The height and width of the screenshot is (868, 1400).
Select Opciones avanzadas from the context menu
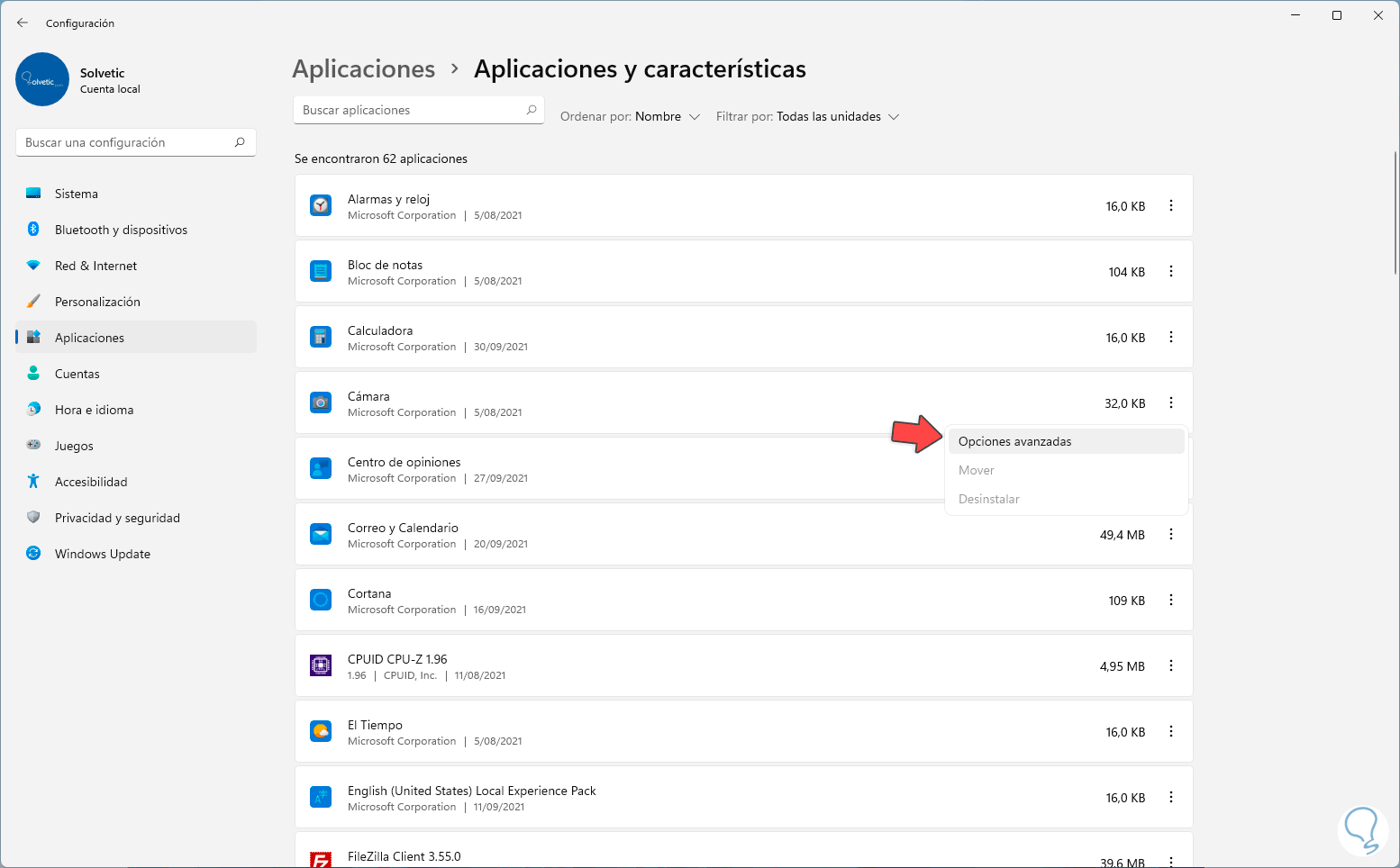[1067, 441]
